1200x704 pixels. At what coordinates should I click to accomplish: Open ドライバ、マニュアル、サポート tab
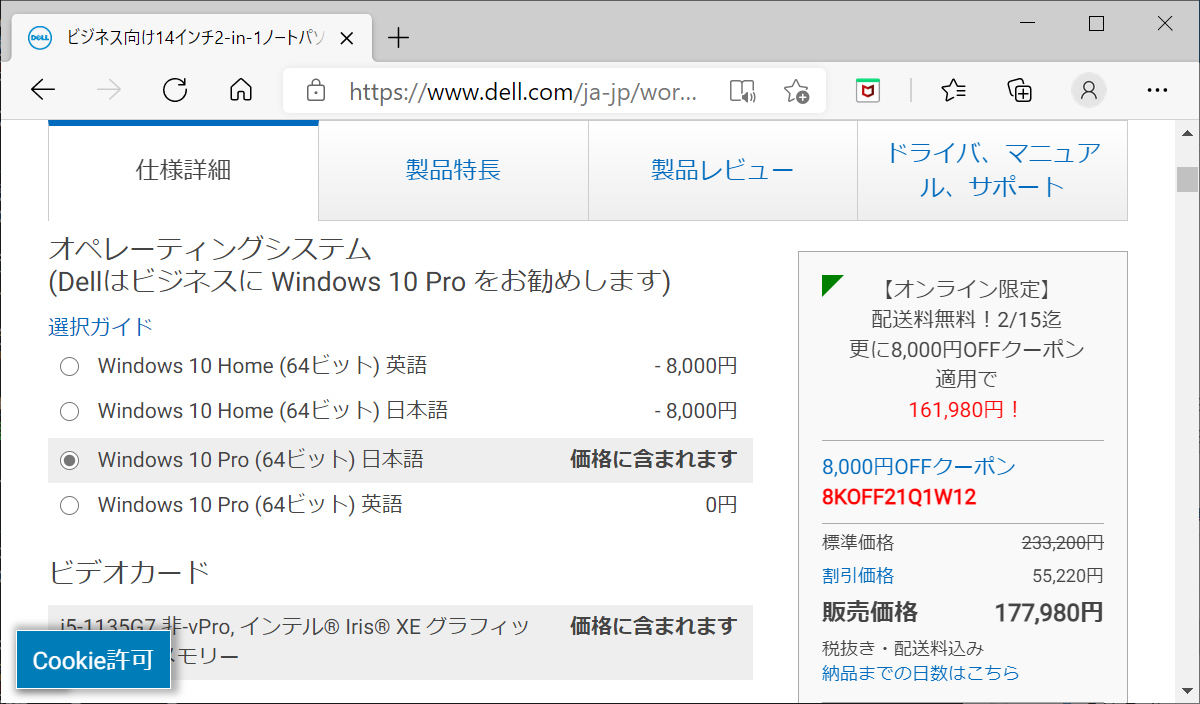pos(992,170)
